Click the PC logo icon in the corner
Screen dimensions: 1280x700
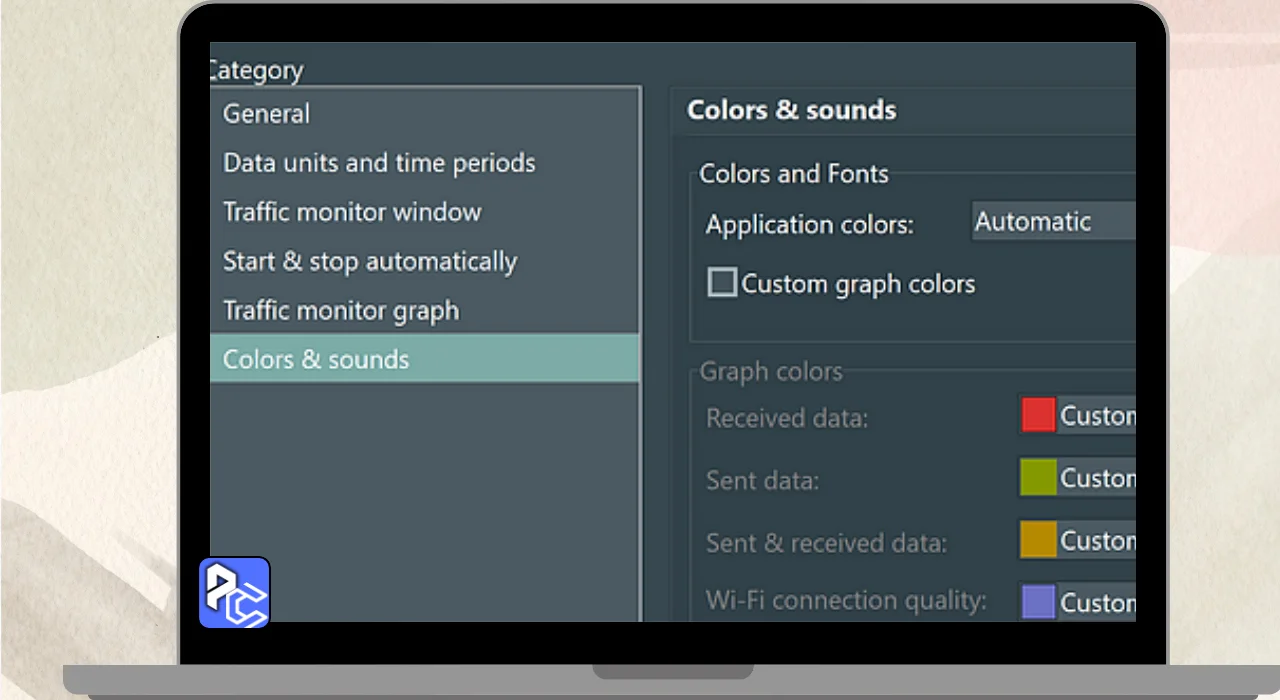click(234, 593)
